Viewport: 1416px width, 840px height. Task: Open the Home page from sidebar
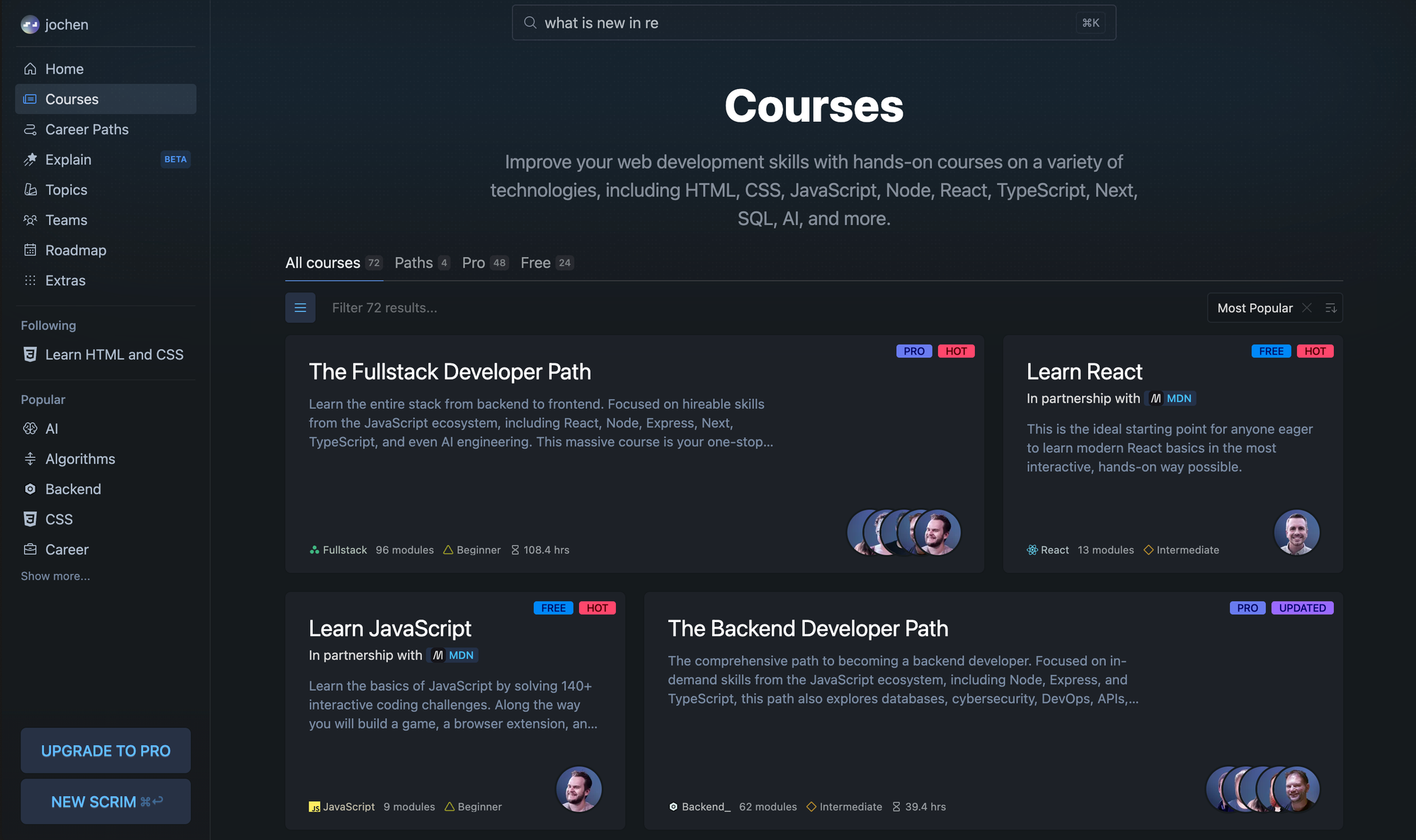click(x=105, y=69)
